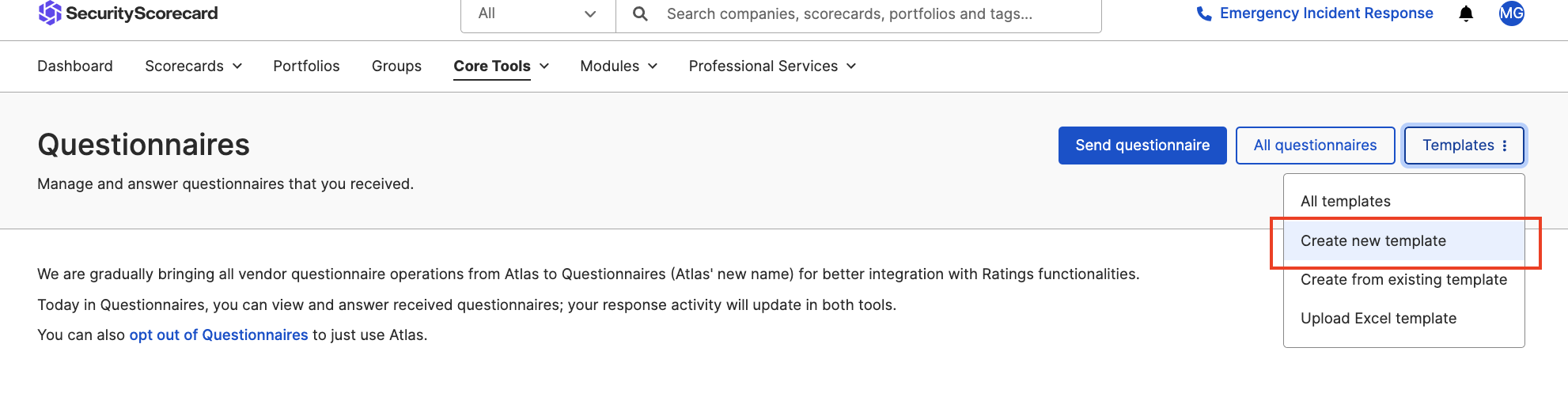This screenshot has width=1568, height=397.
Task: Choose All templates from menu
Action: click(x=1345, y=202)
